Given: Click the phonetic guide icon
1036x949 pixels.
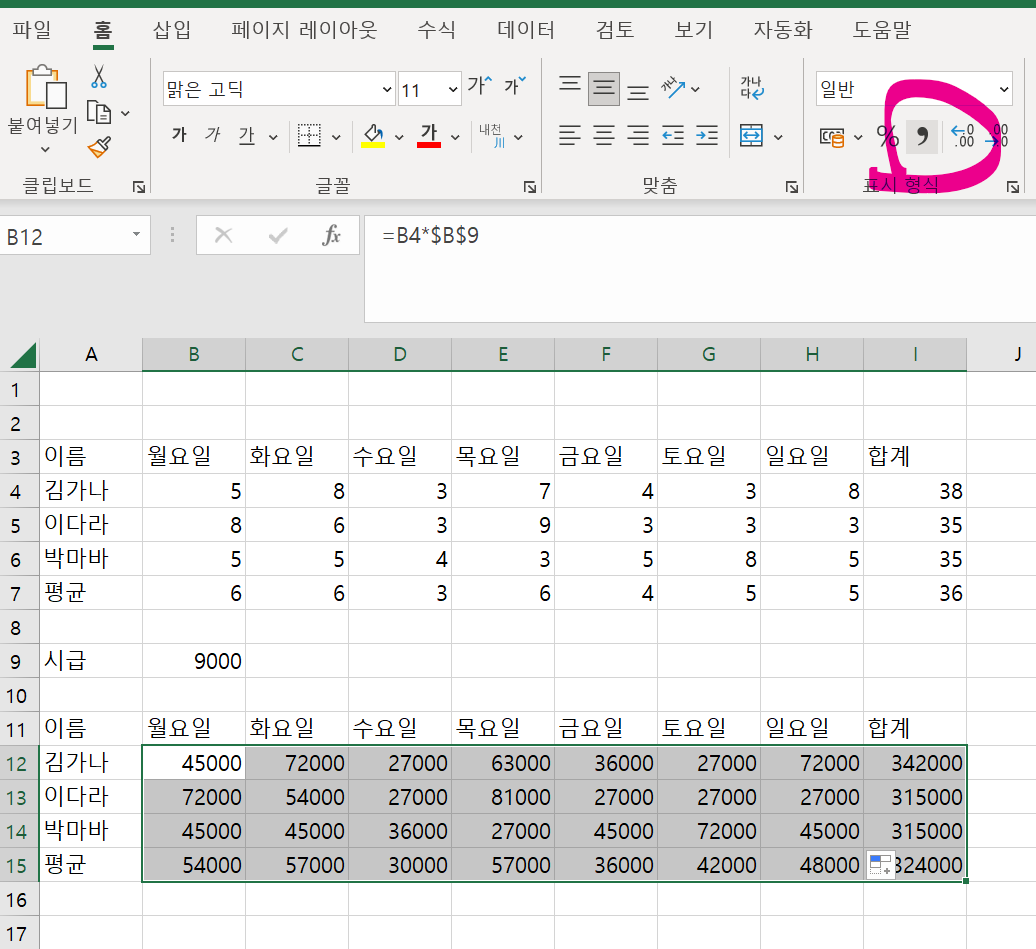Looking at the screenshot, I should coord(492,135).
